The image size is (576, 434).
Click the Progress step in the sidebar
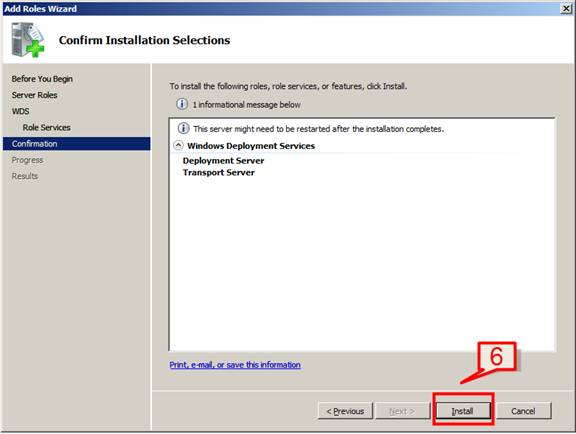[x=27, y=160]
